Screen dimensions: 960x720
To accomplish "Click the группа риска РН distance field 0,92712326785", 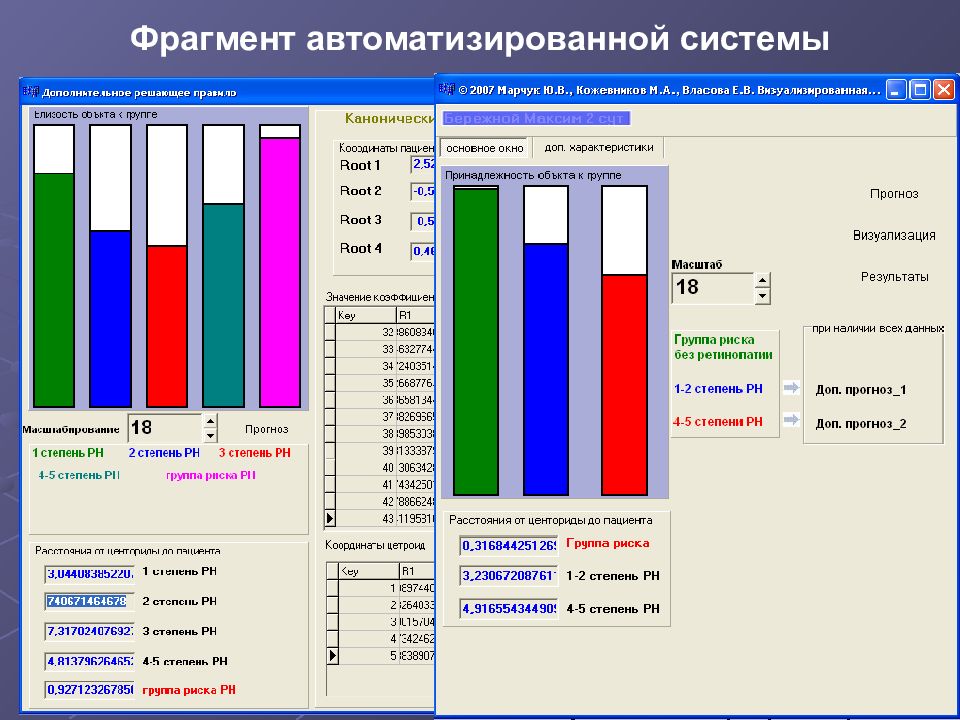I will coord(90,690).
